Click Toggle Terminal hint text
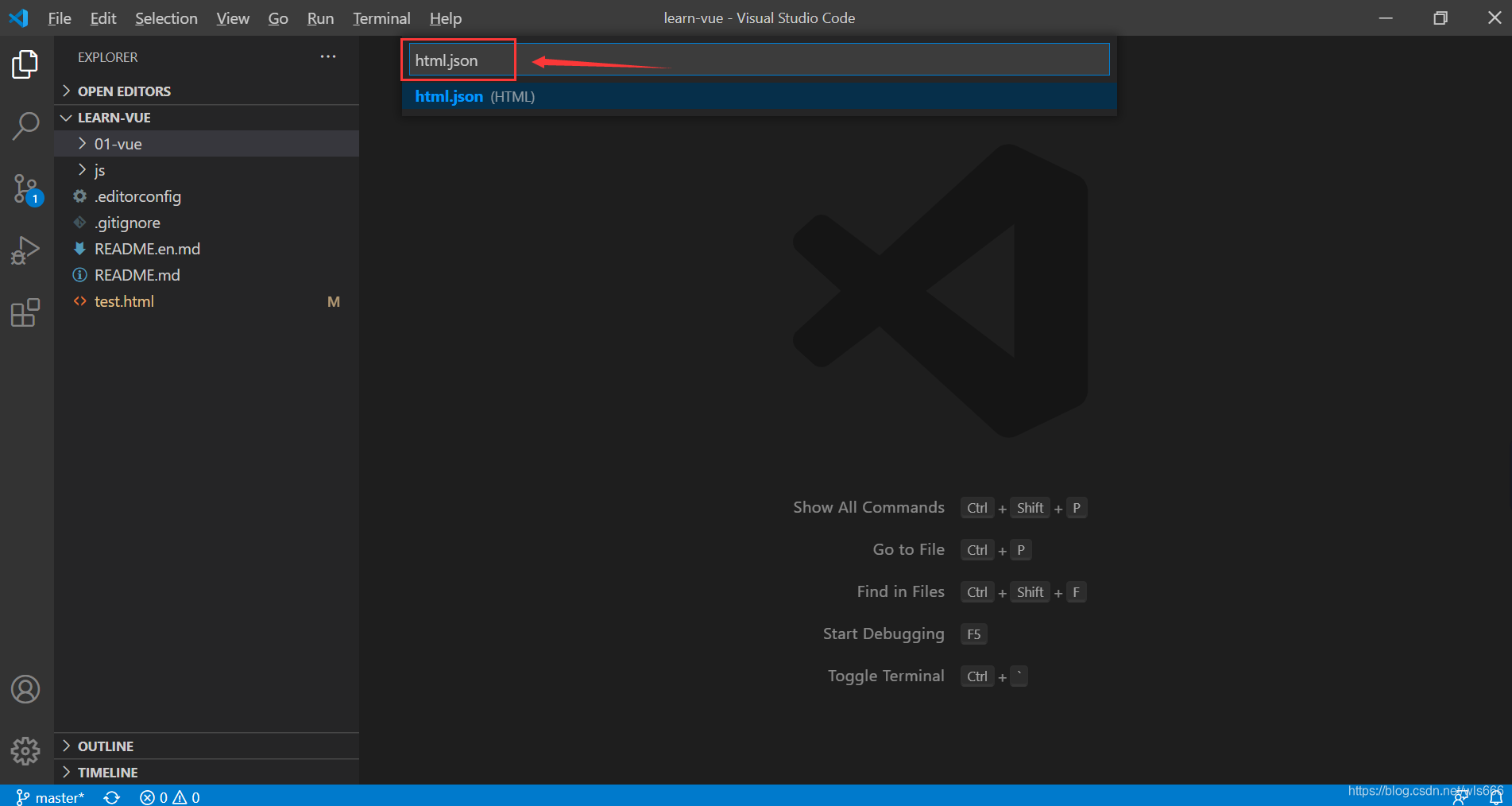This screenshot has height=806, width=1512. point(886,676)
